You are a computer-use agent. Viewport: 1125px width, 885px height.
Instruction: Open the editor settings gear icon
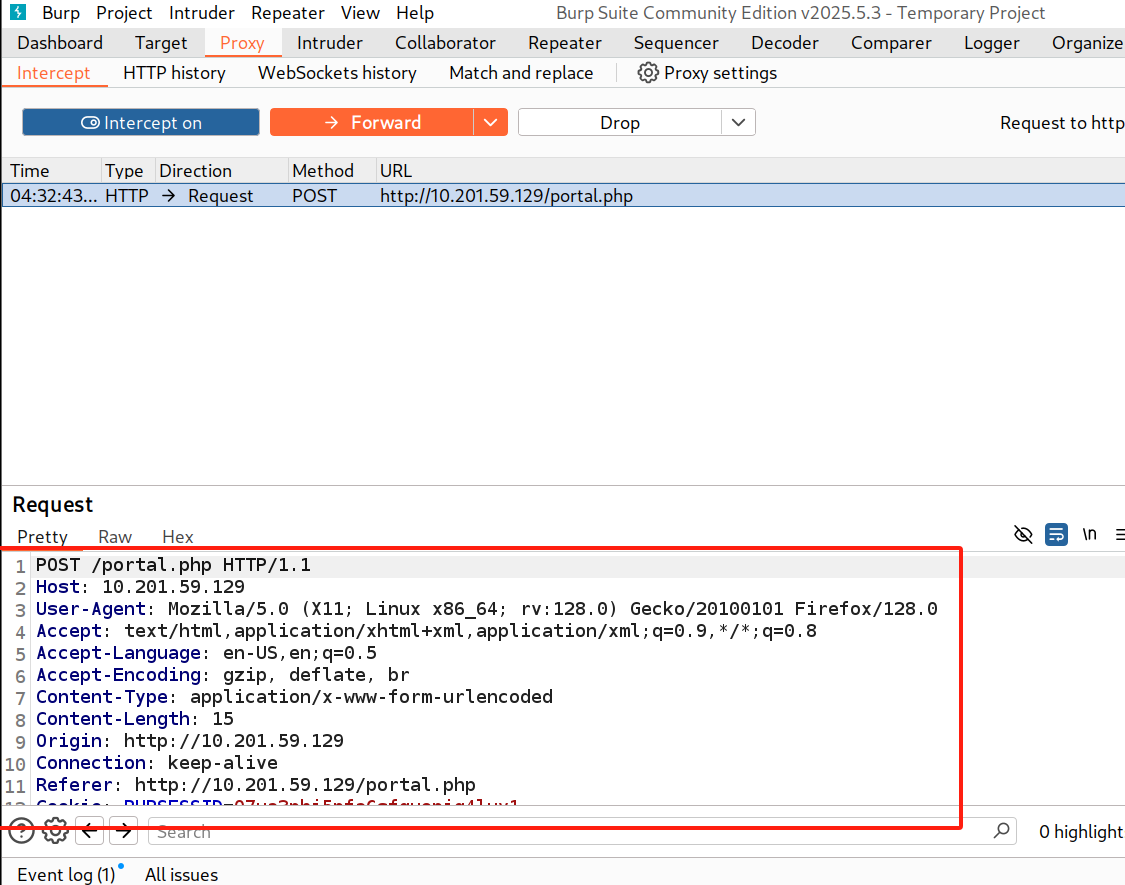[x=55, y=831]
